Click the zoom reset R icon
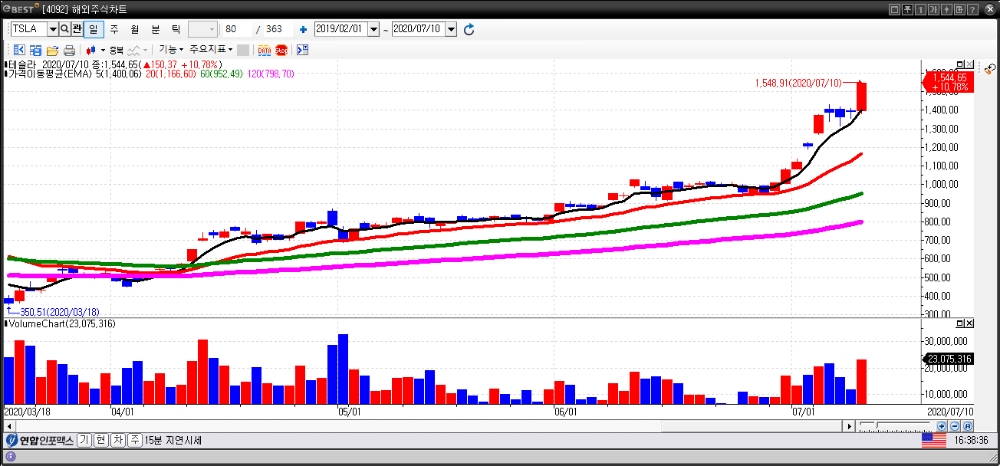Image resolution: width=1000 pixels, height=466 pixels. tap(967, 426)
